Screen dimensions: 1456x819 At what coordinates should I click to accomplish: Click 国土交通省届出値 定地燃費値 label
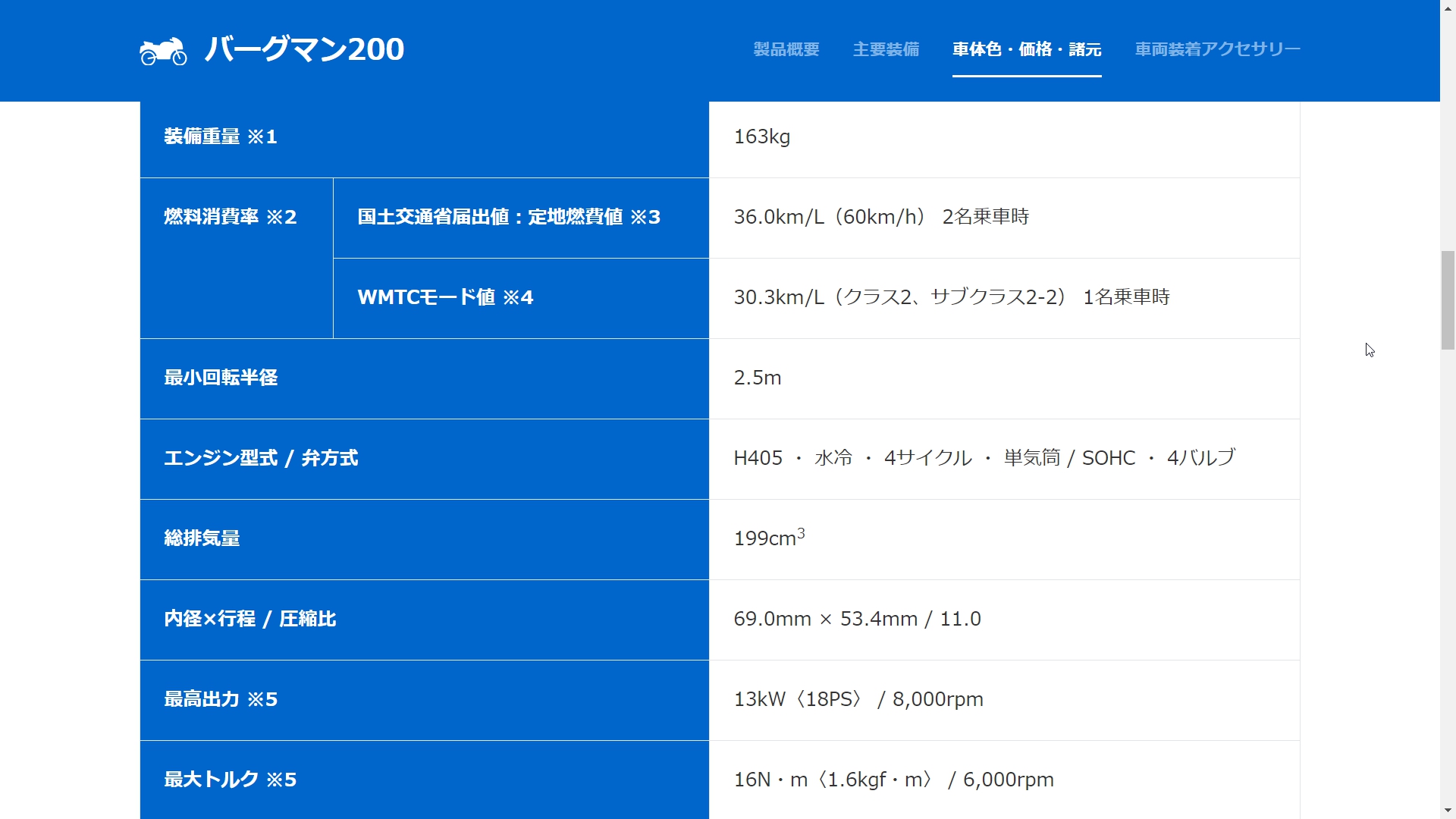(509, 217)
